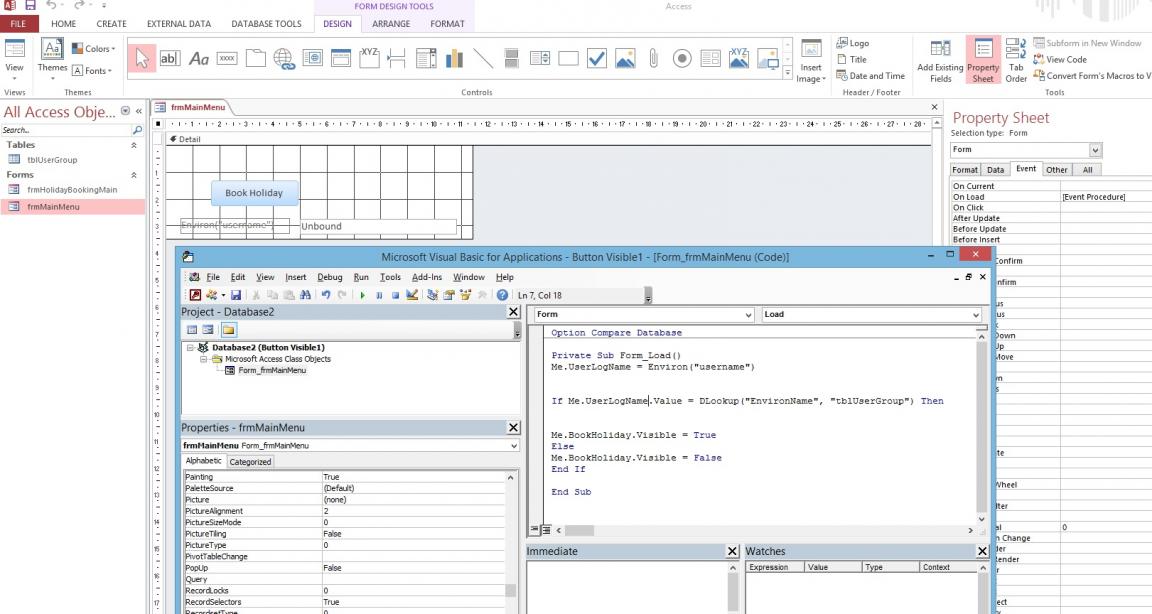Click the Book Holiday form button

tap(254, 193)
